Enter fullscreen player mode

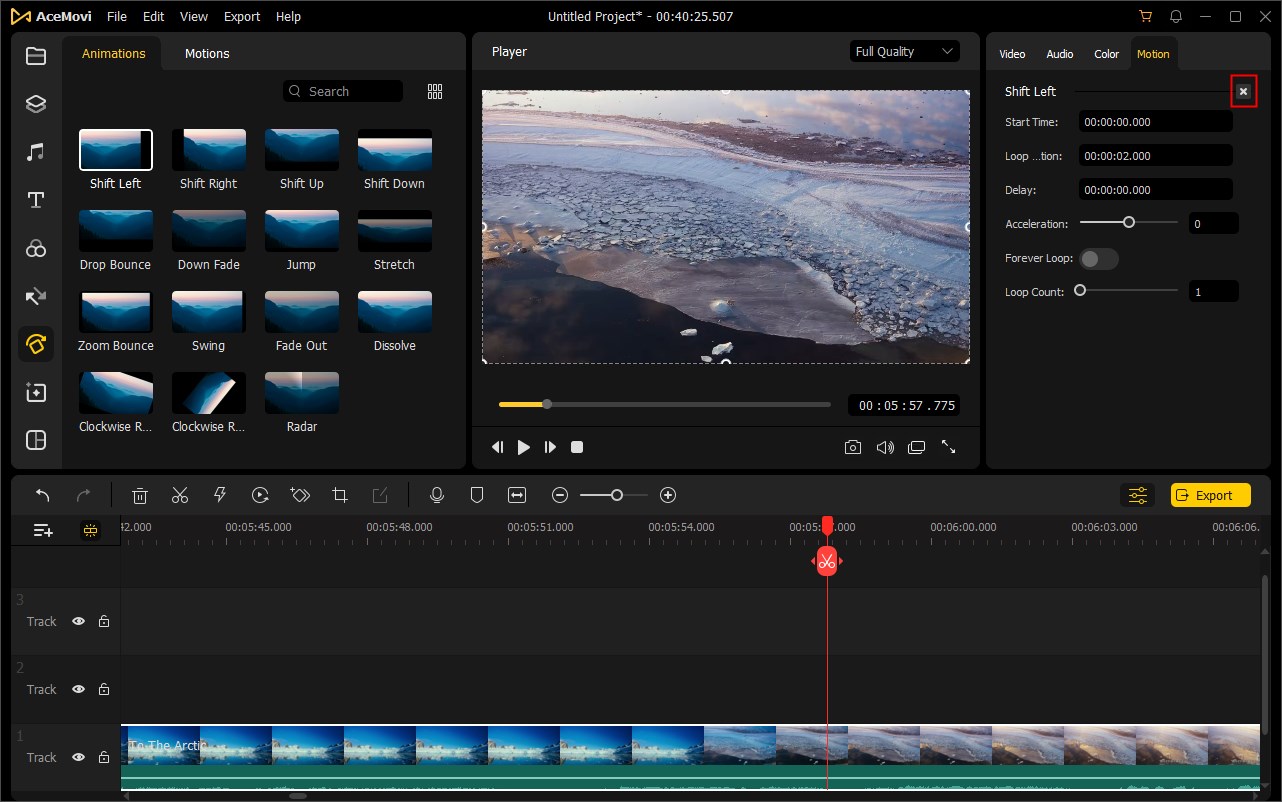pos(948,448)
